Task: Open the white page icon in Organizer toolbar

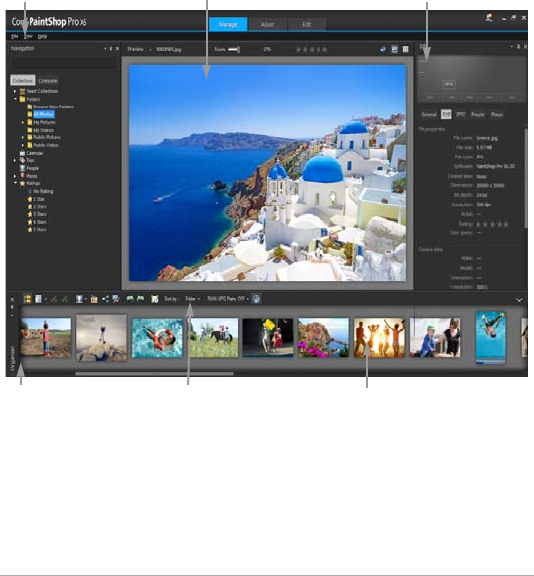Action: pos(38,299)
